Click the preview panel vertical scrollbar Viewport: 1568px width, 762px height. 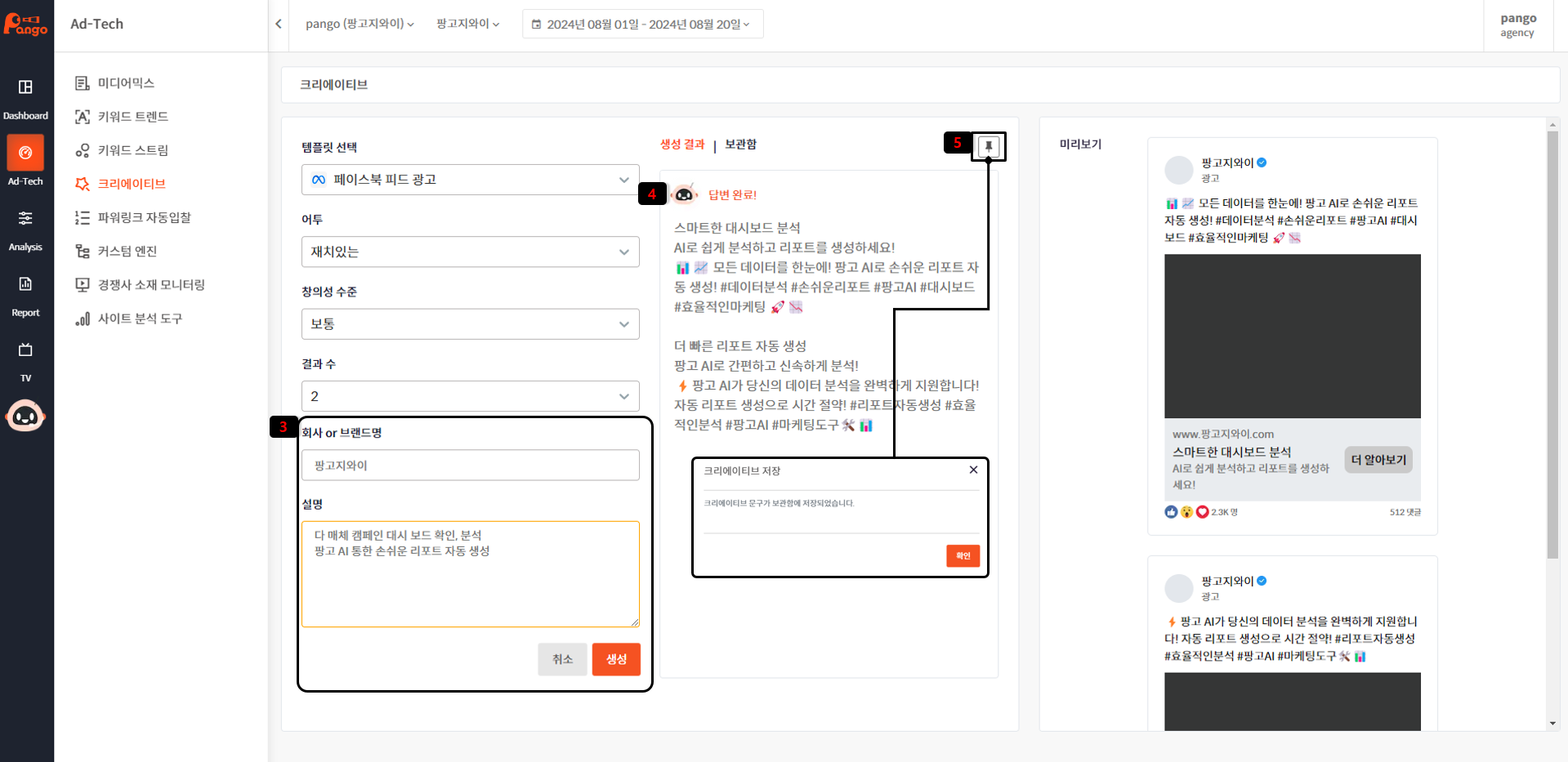[x=1552, y=345]
